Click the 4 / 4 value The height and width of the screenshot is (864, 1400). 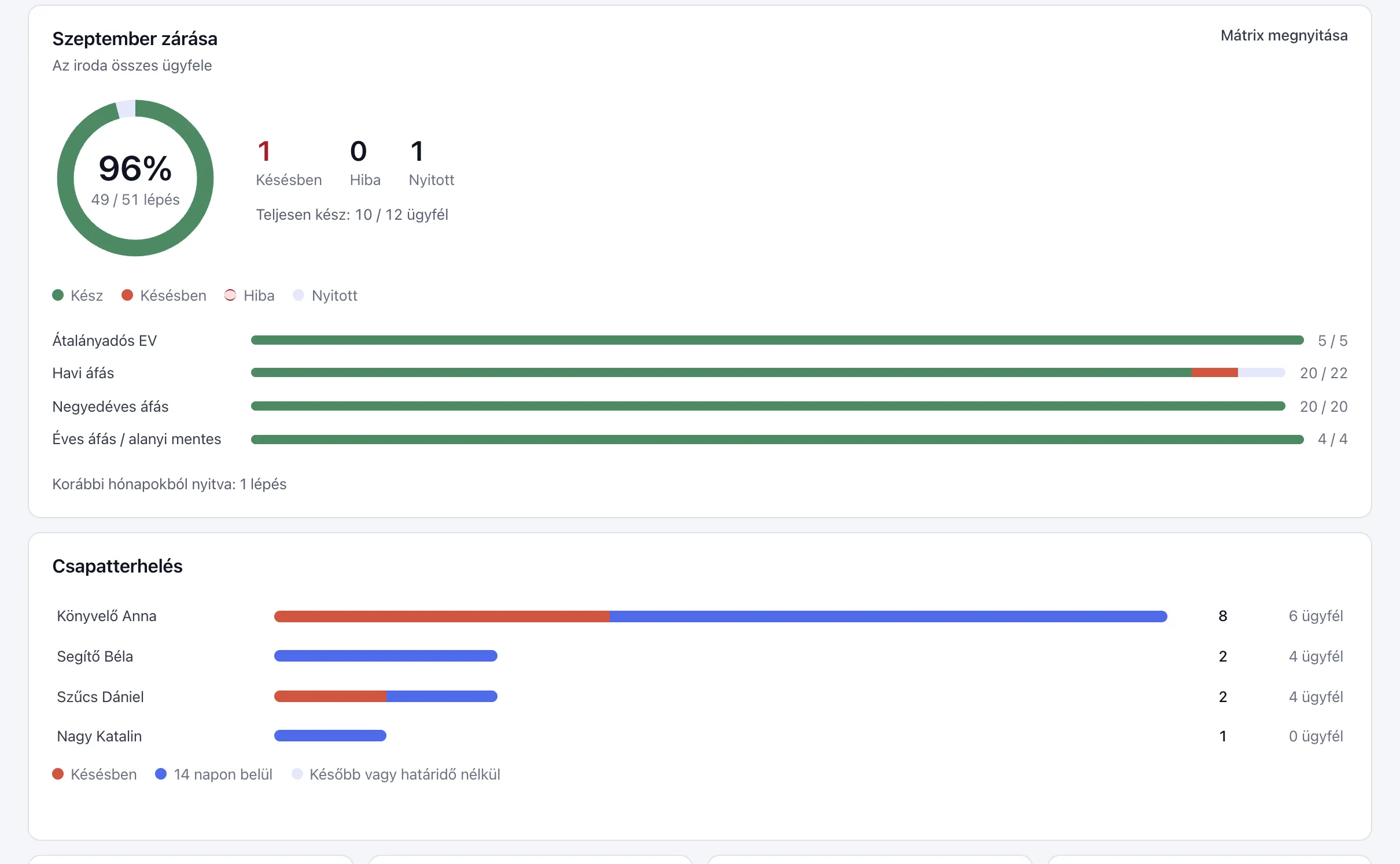click(1332, 439)
